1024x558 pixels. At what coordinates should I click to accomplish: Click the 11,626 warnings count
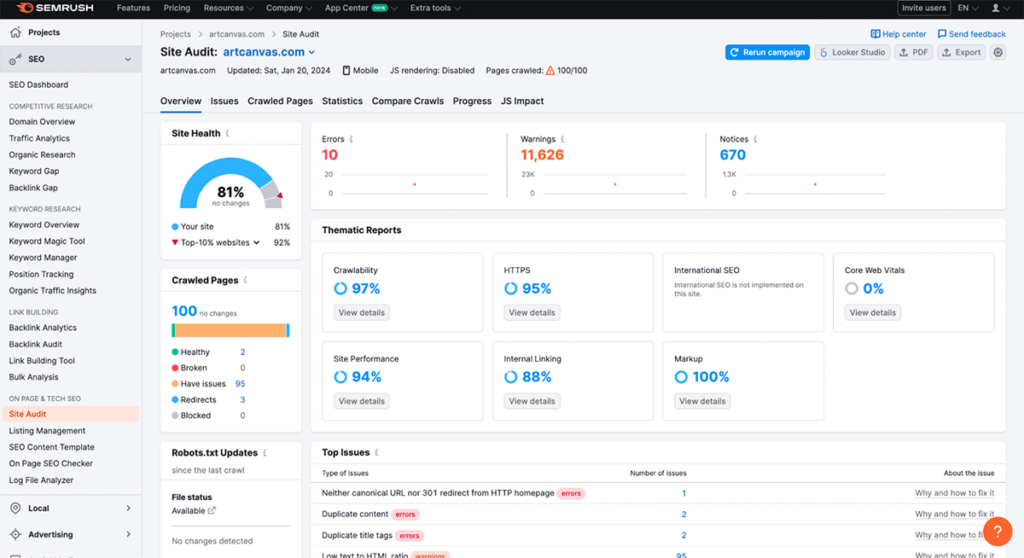(542, 155)
